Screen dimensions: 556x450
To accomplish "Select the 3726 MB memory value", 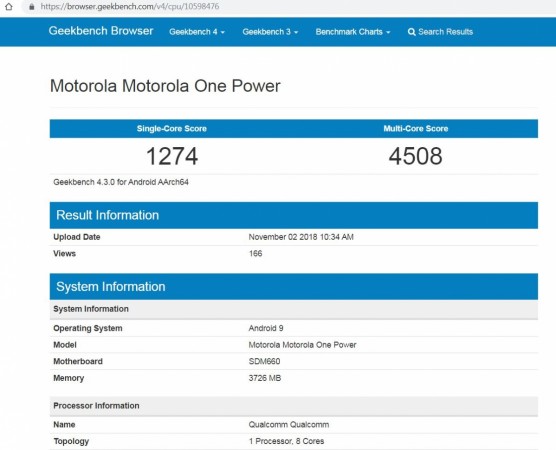I will click(265, 378).
